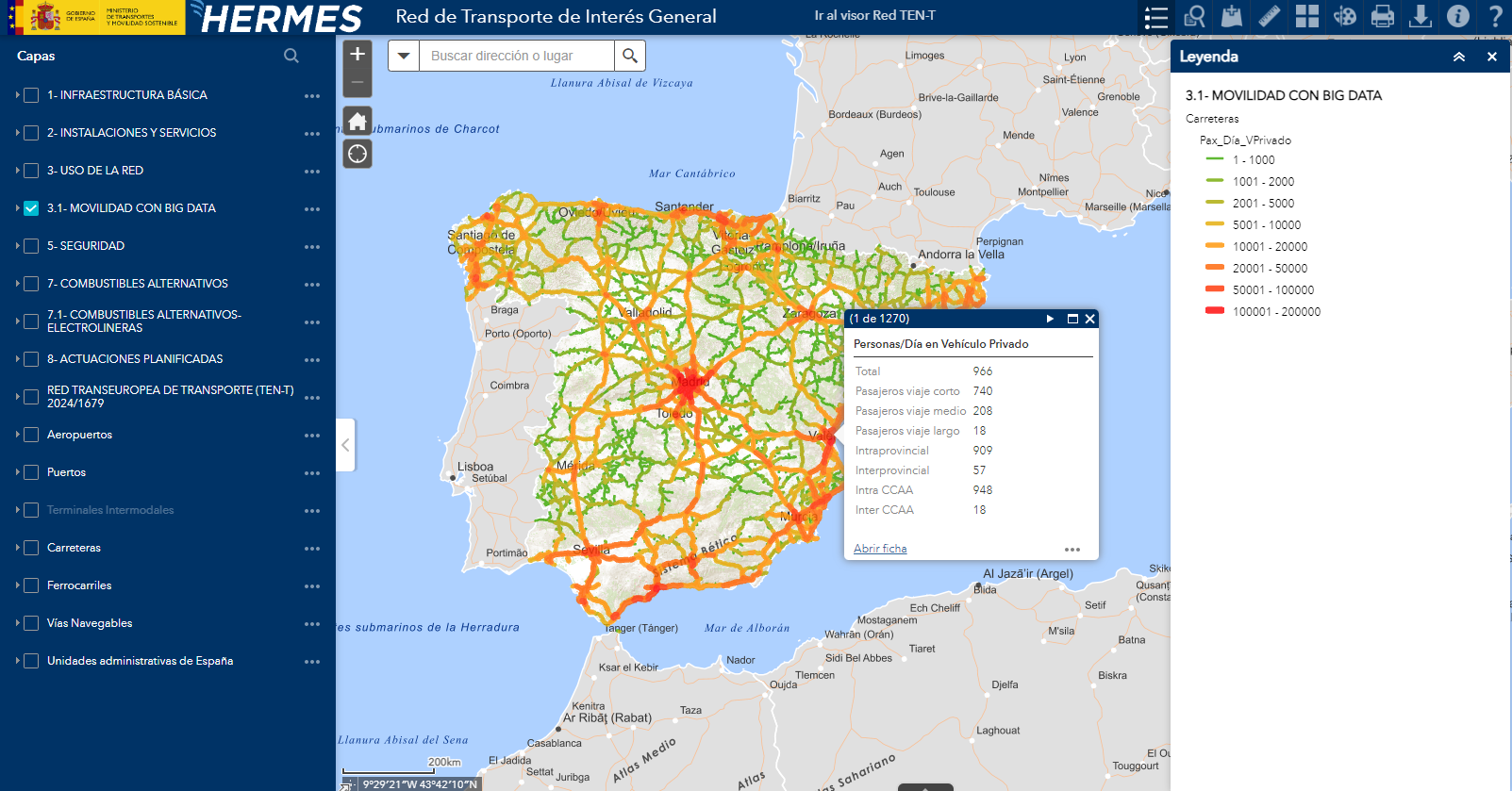Open the query search tool icon
The height and width of the screenshot is (791, 1512).
click(x=1194, y=16)
